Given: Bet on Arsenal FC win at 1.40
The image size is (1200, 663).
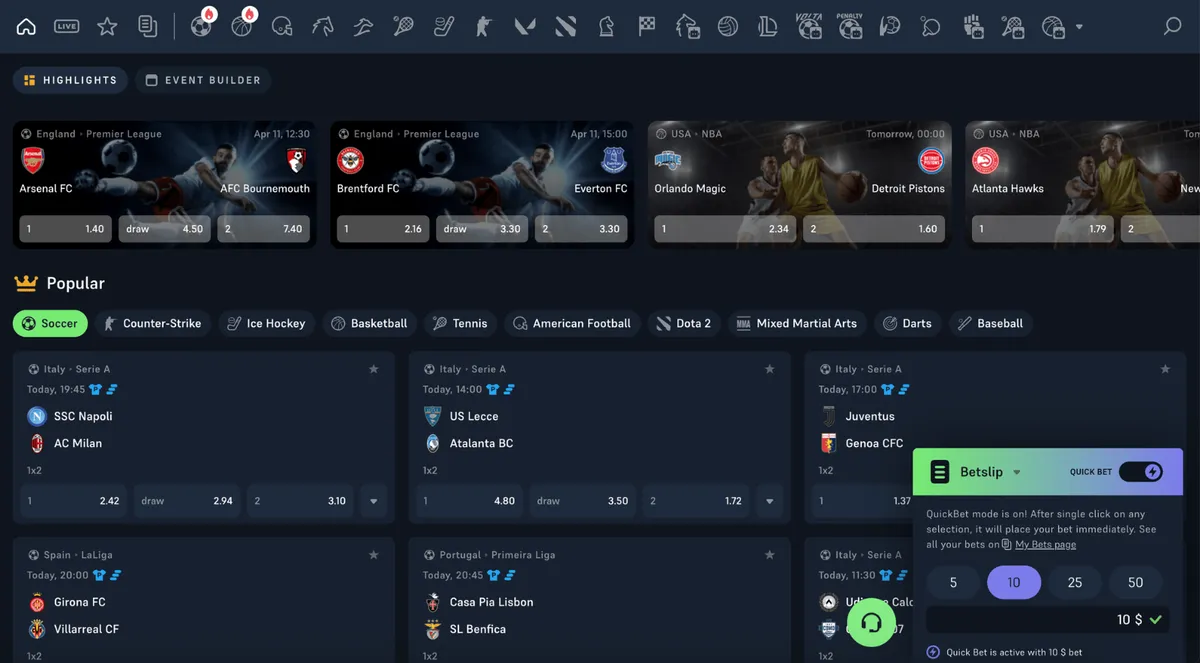Looking at the screenshot, I should pyautogui.click(x=66, y=229).
